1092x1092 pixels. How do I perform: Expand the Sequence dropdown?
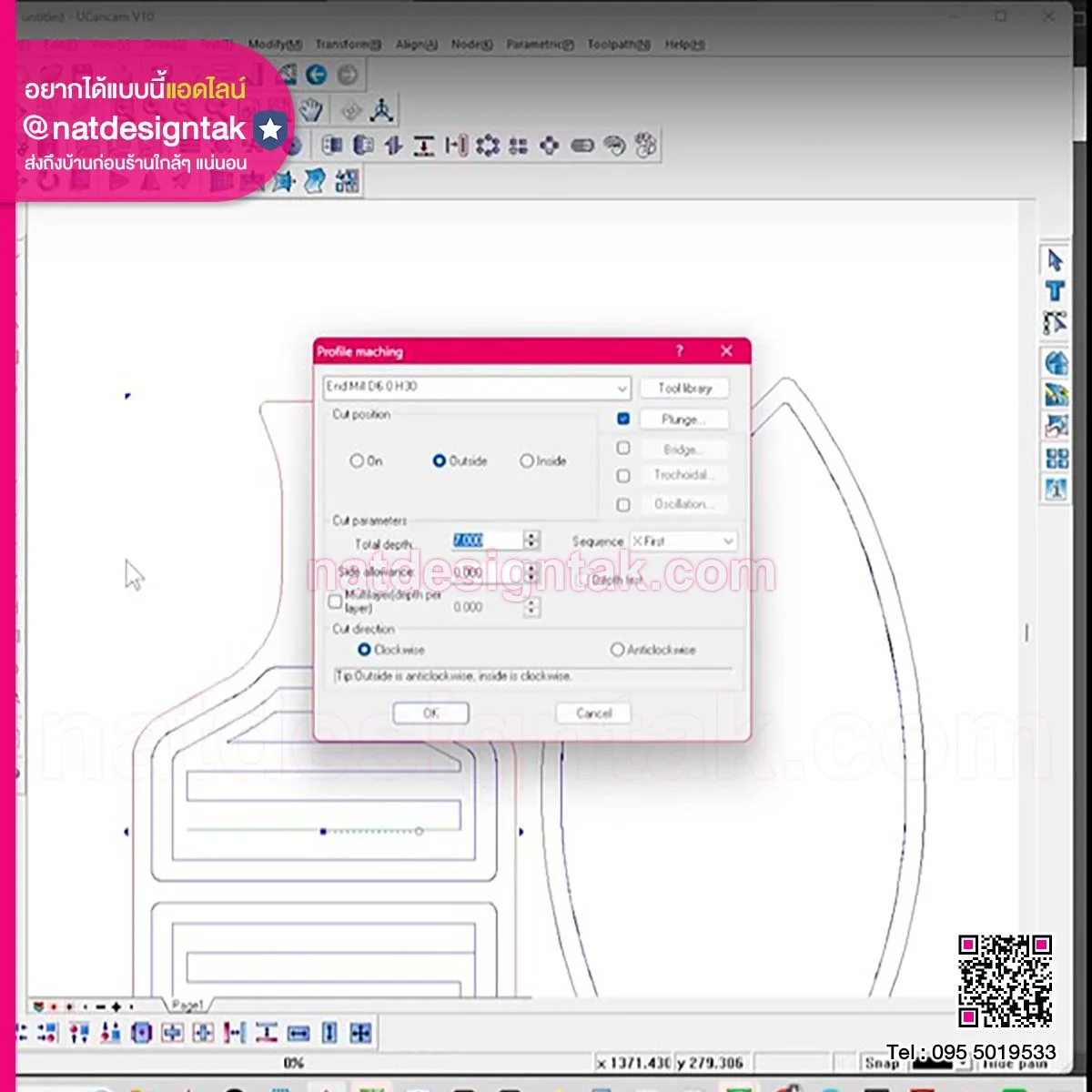point(727,541)
